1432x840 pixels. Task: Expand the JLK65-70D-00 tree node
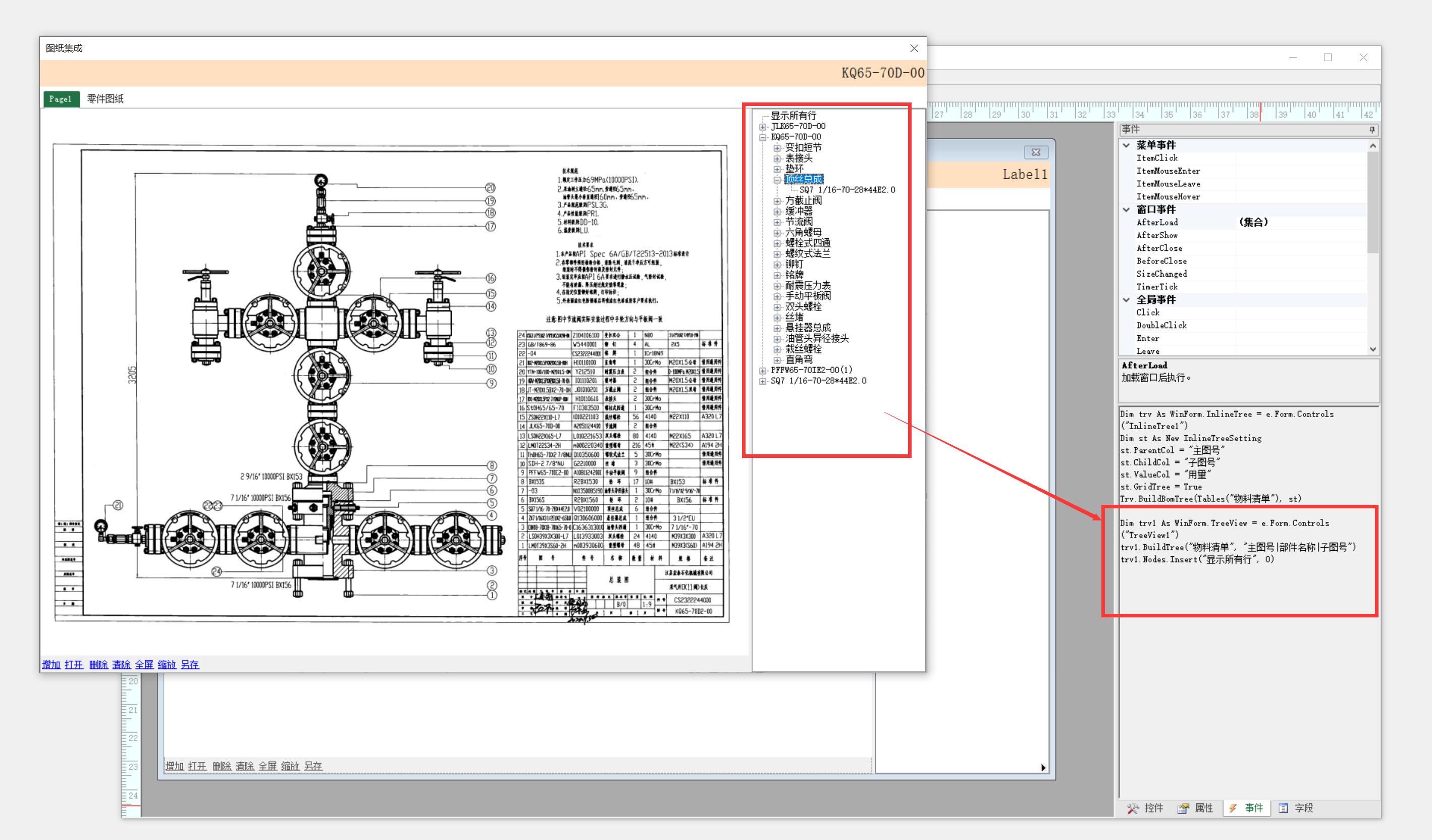(x=763, y=127)
